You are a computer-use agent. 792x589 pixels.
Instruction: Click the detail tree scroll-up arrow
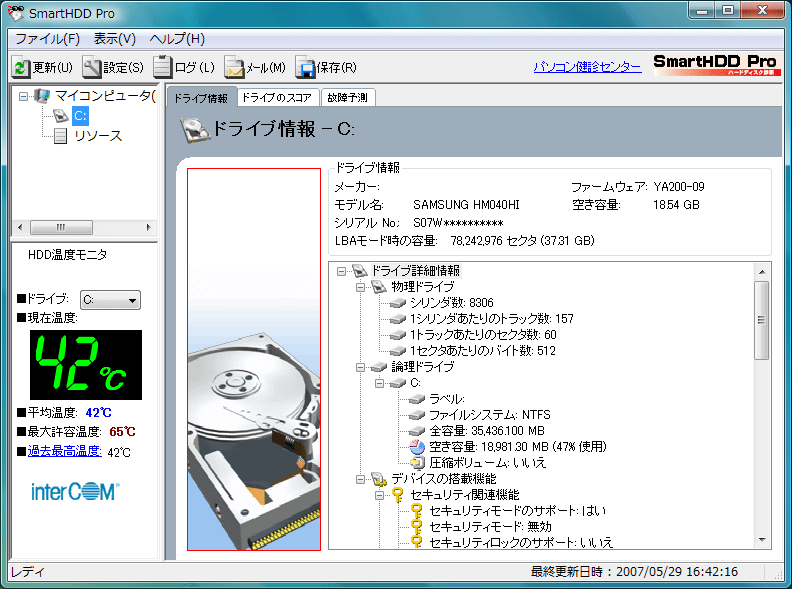pos(762,272)
